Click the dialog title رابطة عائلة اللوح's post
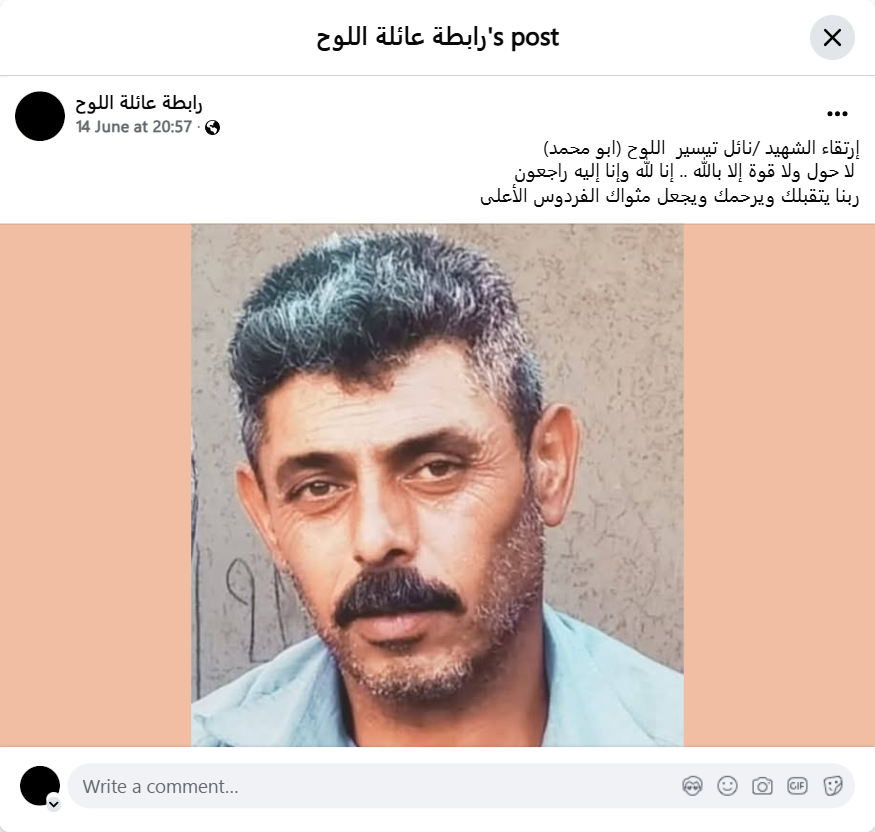Image resolution: width=875 pixels, height=832 pixels. (x=438, y=37)
